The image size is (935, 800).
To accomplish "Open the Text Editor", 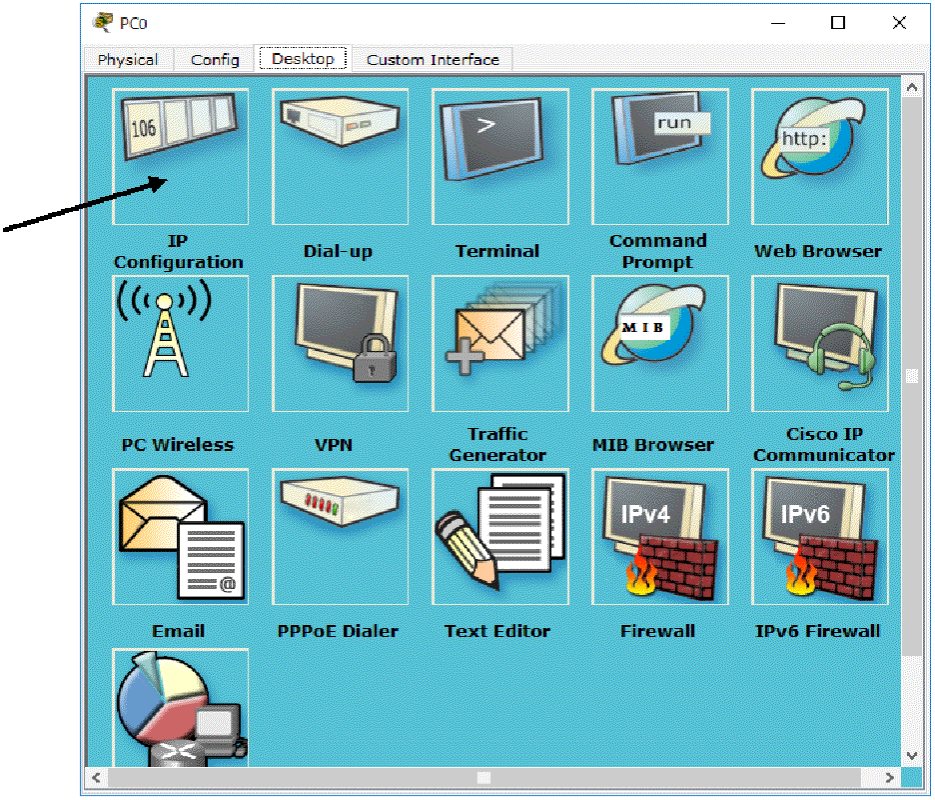I will click(500, 537).
